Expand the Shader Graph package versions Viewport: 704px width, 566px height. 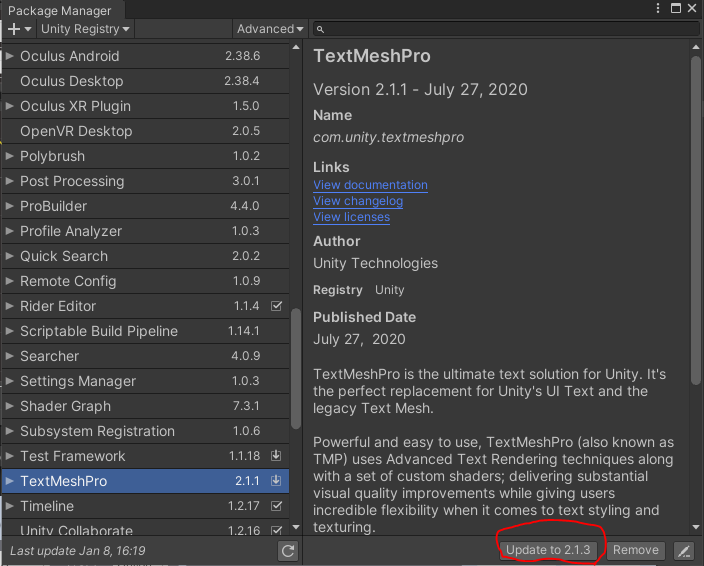(9, 406)
